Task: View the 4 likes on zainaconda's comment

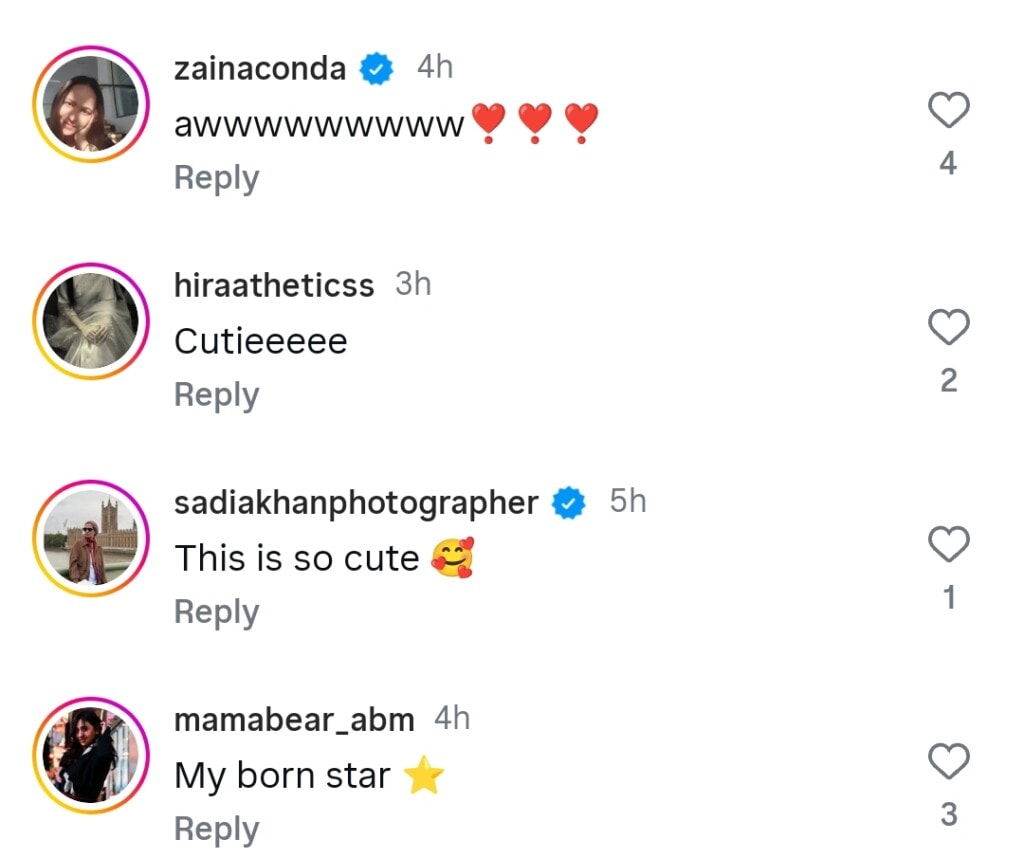Action: 947,163
